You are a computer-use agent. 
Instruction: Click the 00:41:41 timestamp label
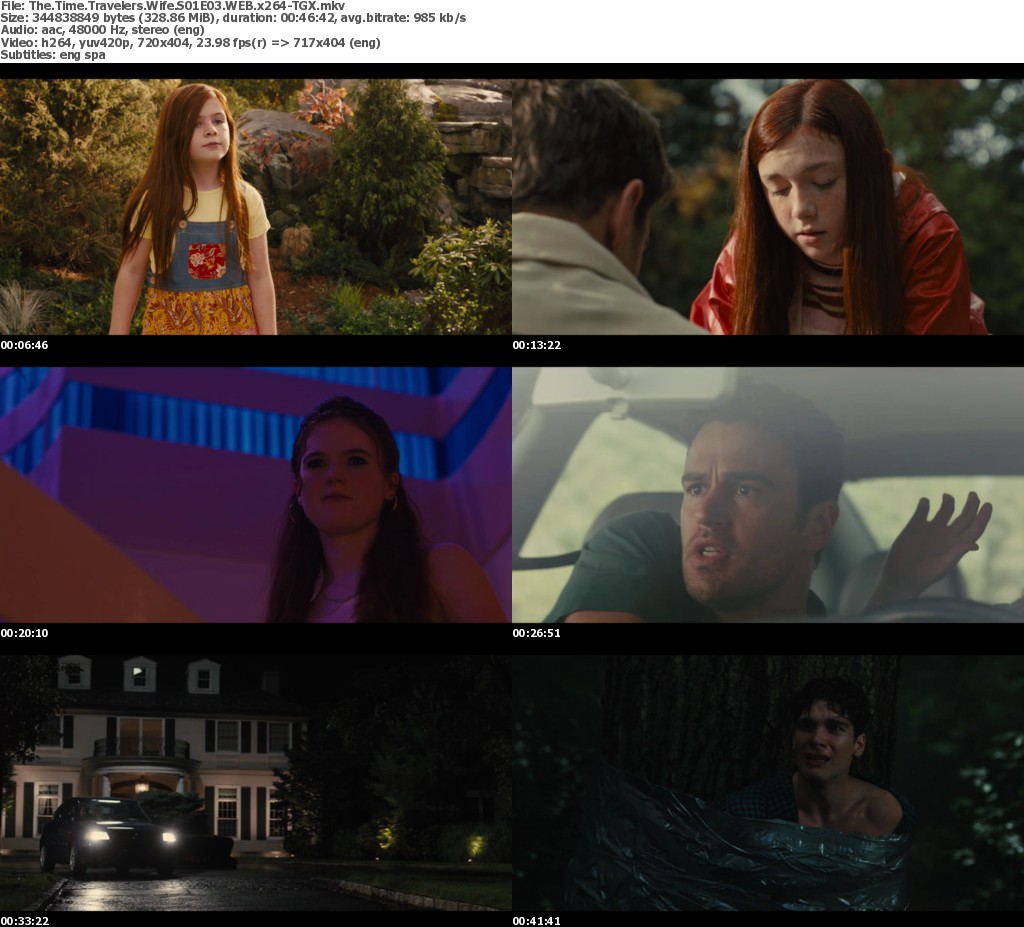click(x=536, y=921)
